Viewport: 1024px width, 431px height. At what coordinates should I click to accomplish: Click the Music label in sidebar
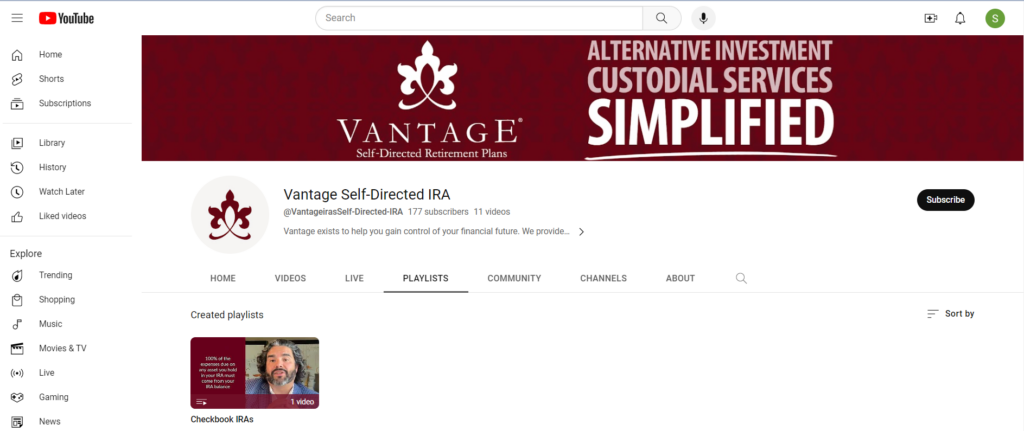coord(50,324)
